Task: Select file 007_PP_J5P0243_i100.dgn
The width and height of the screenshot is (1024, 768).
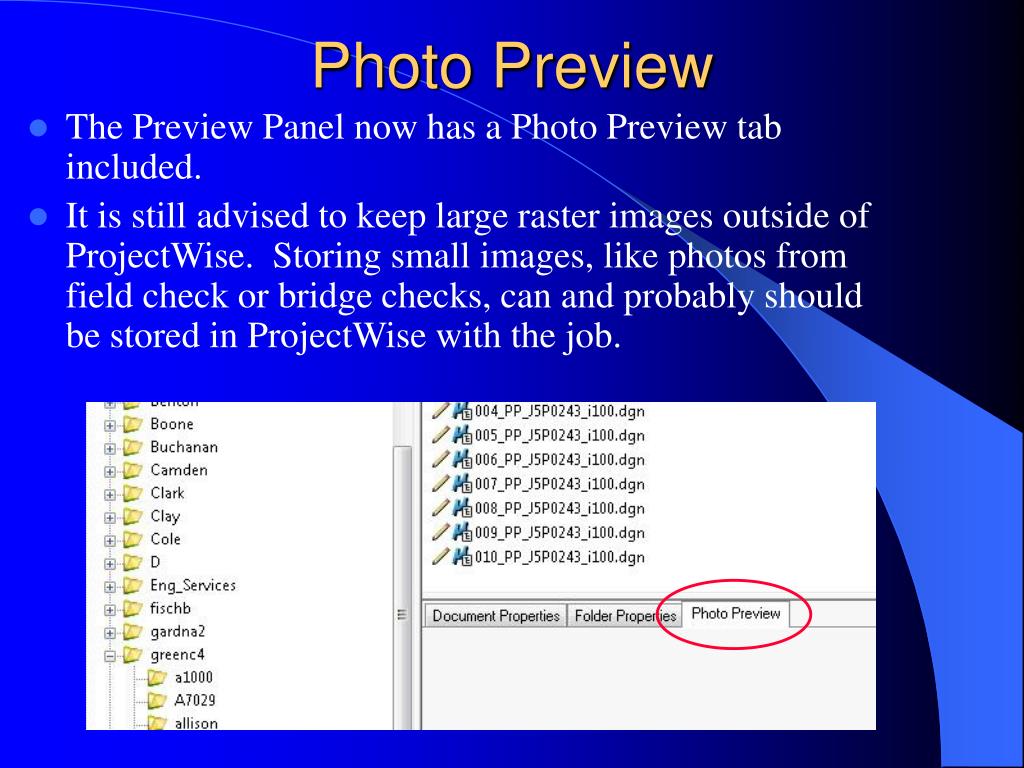Action: (559, 484)
